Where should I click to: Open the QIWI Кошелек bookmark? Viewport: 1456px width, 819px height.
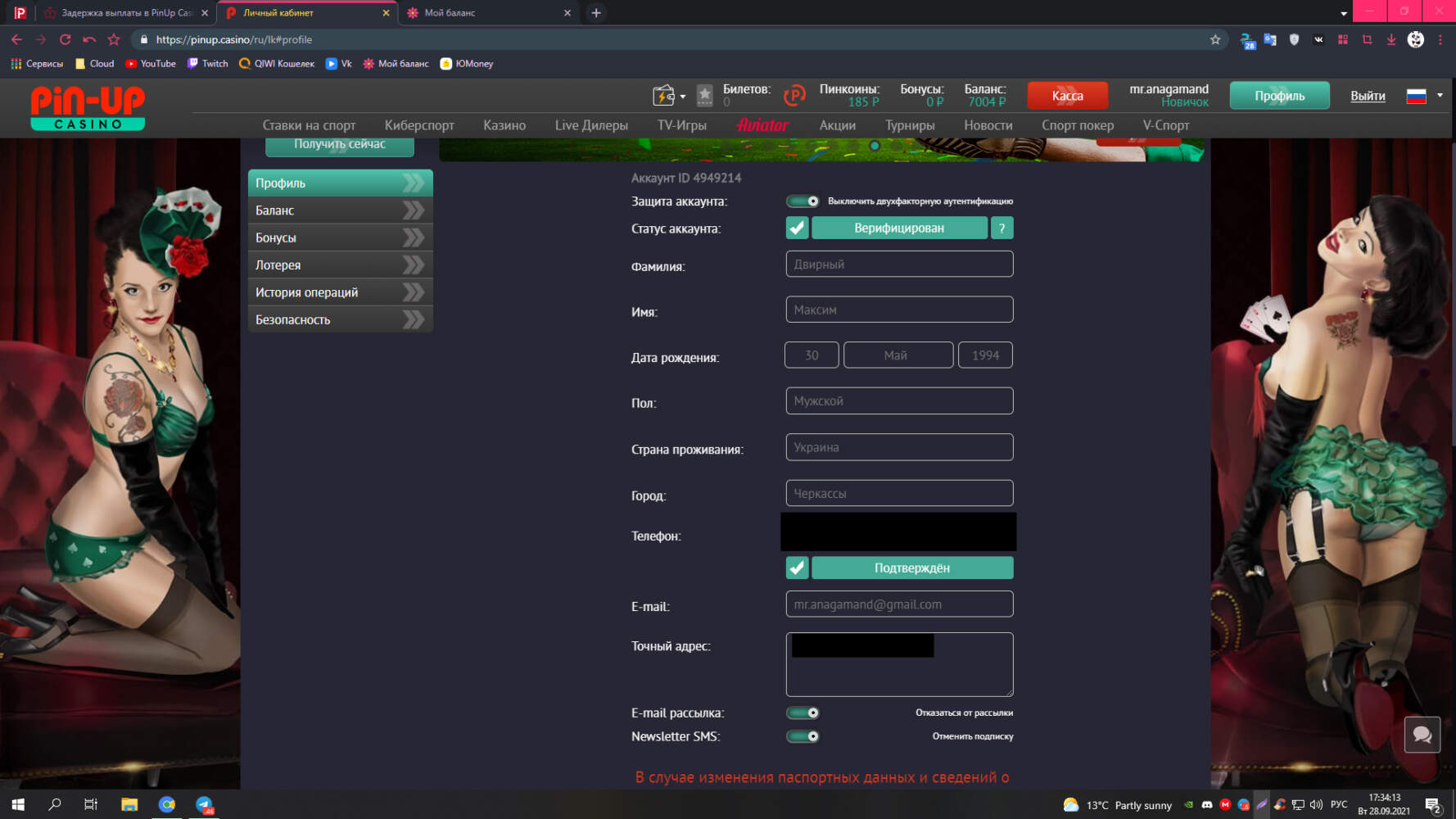point(277,64)
